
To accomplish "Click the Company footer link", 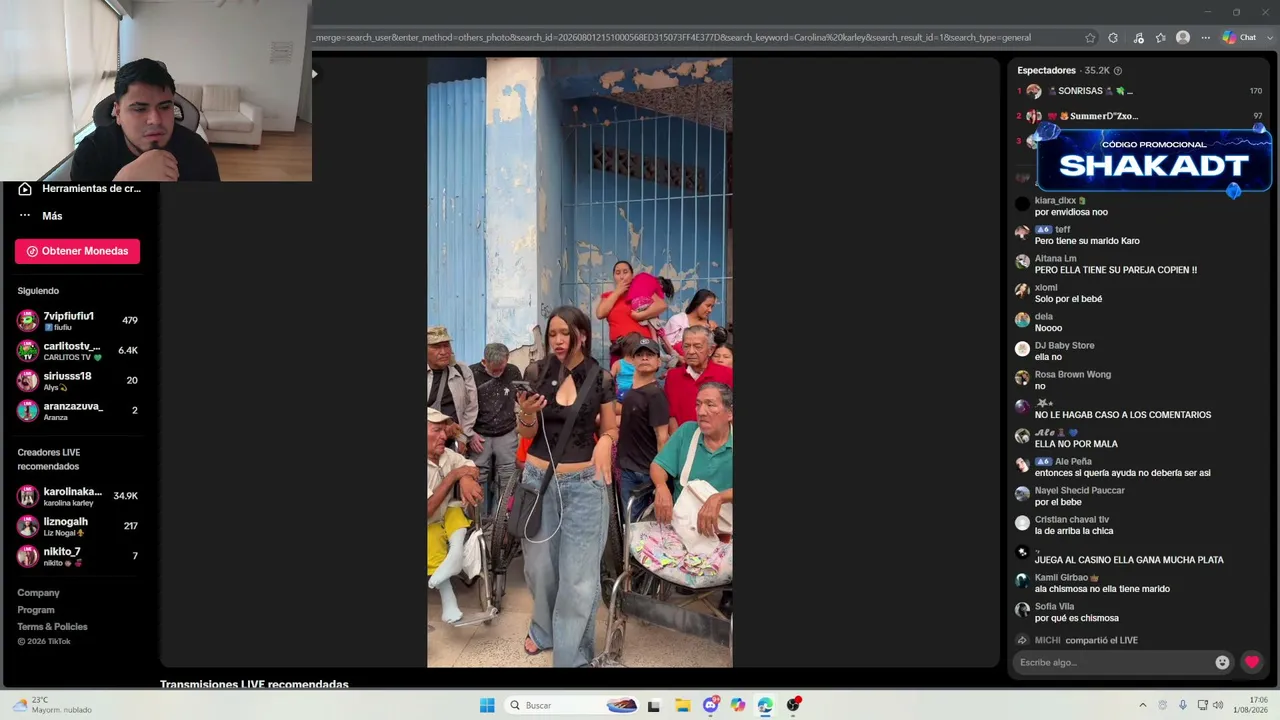I will (x=38, y=593).
